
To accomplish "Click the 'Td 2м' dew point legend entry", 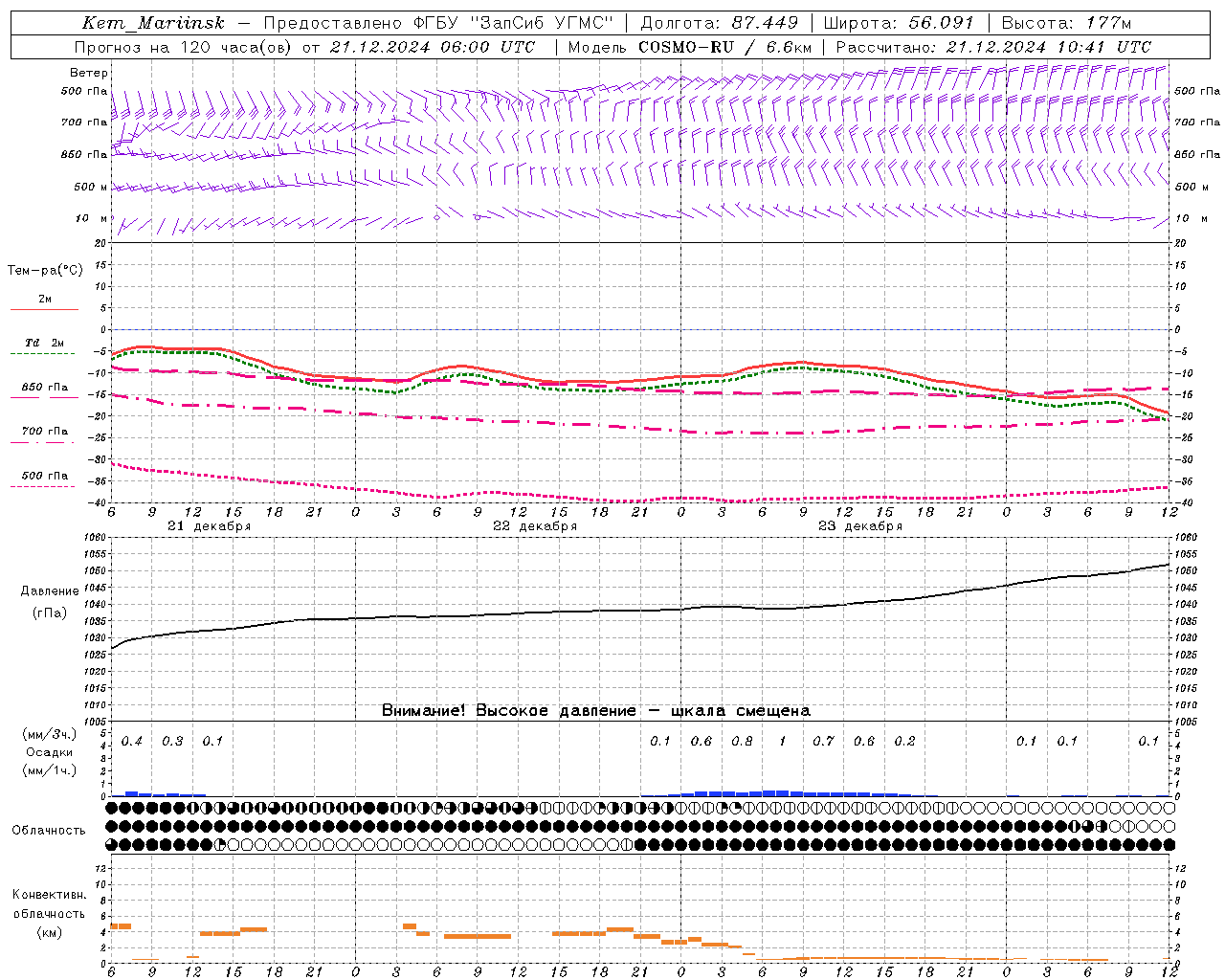I will click(x=45, y=343).
